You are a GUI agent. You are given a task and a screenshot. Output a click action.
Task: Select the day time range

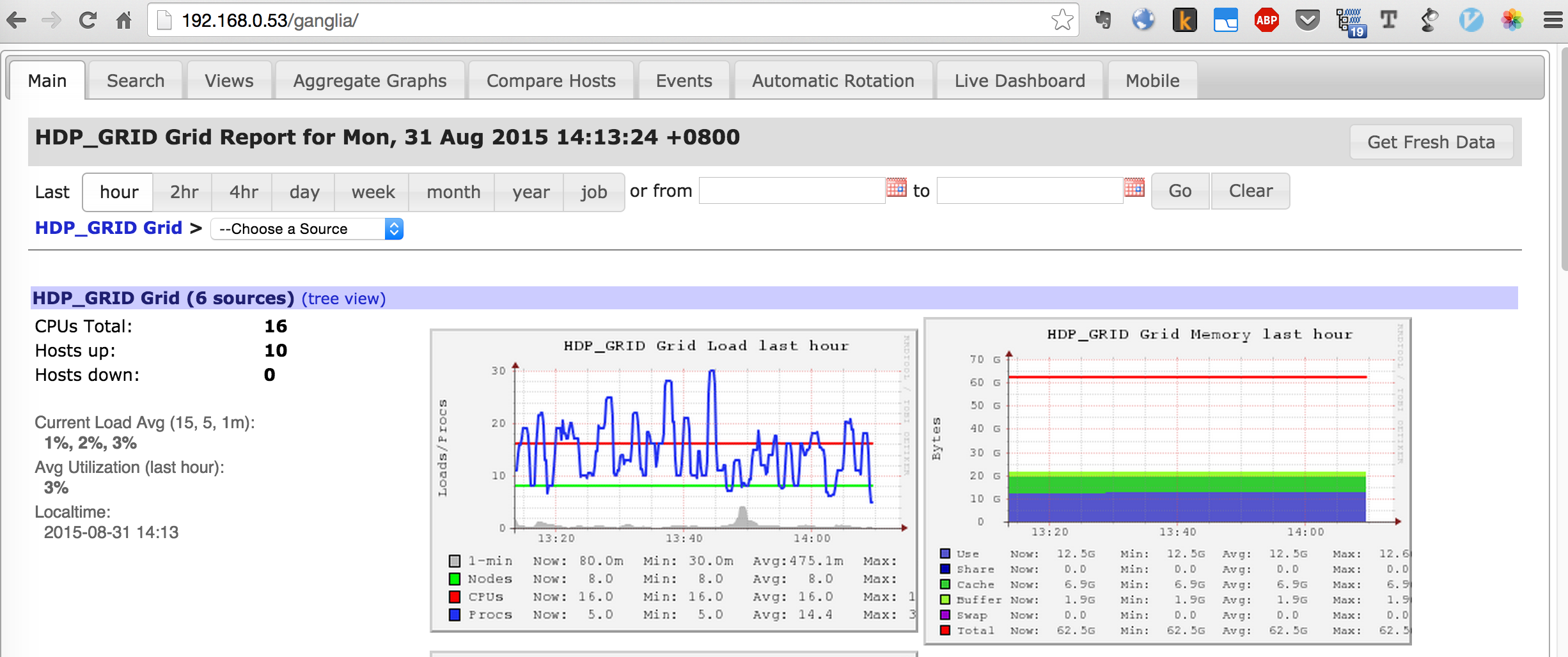304,192
